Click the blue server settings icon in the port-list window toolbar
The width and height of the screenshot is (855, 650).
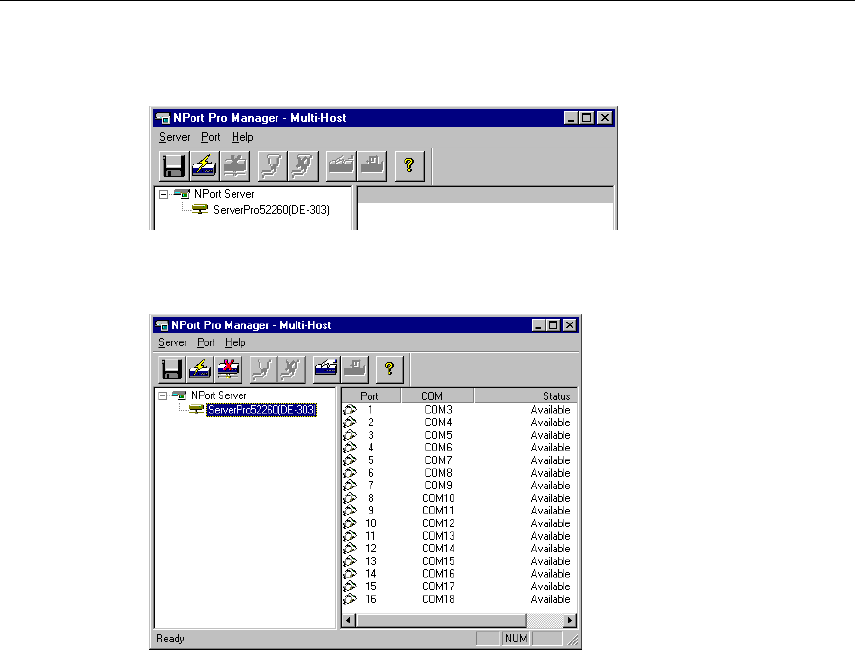[326, 369]
